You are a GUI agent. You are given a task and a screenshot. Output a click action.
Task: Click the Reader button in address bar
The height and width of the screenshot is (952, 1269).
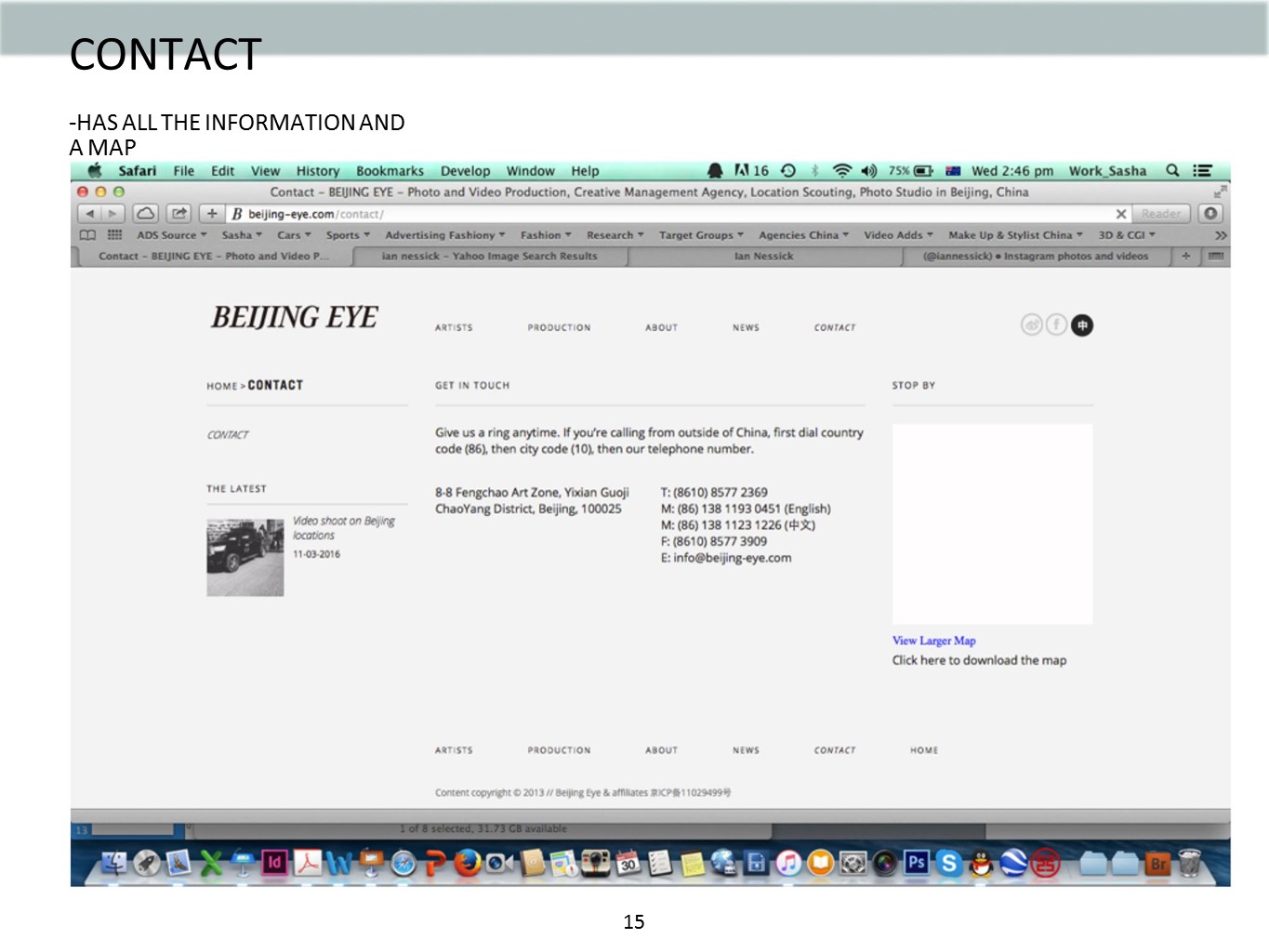[x=1162, y=214]
